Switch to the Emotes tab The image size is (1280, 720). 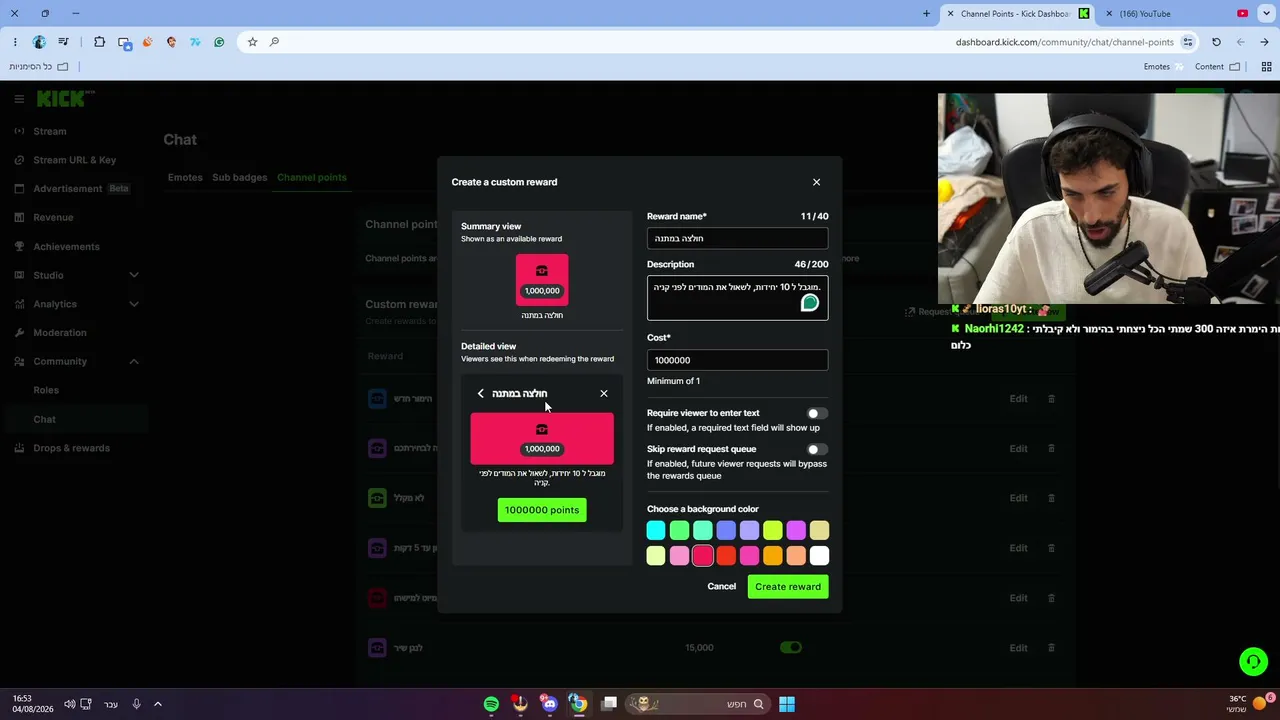(185, 178)
